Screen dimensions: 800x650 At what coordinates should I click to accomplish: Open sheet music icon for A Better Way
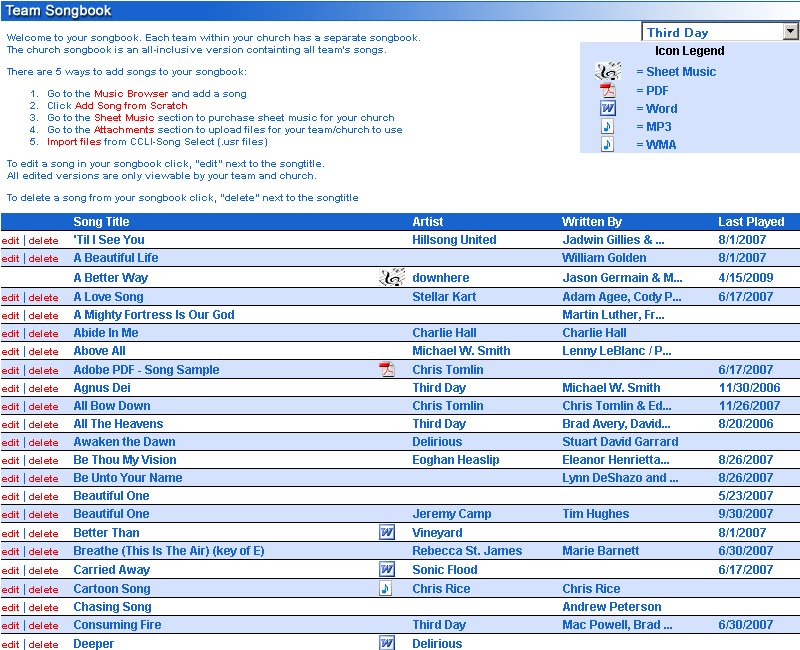point(392,277)
